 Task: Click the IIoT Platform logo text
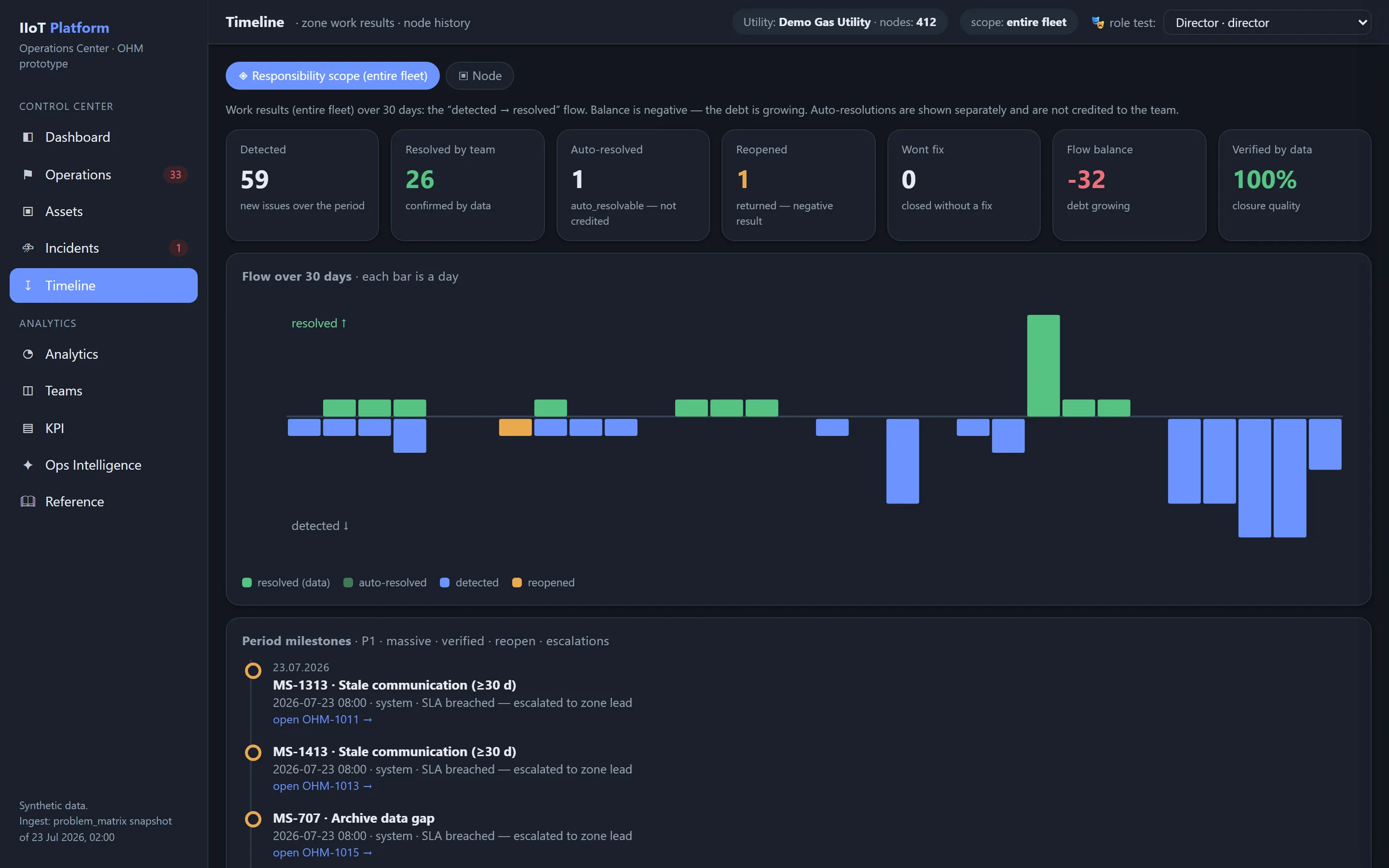64,27
